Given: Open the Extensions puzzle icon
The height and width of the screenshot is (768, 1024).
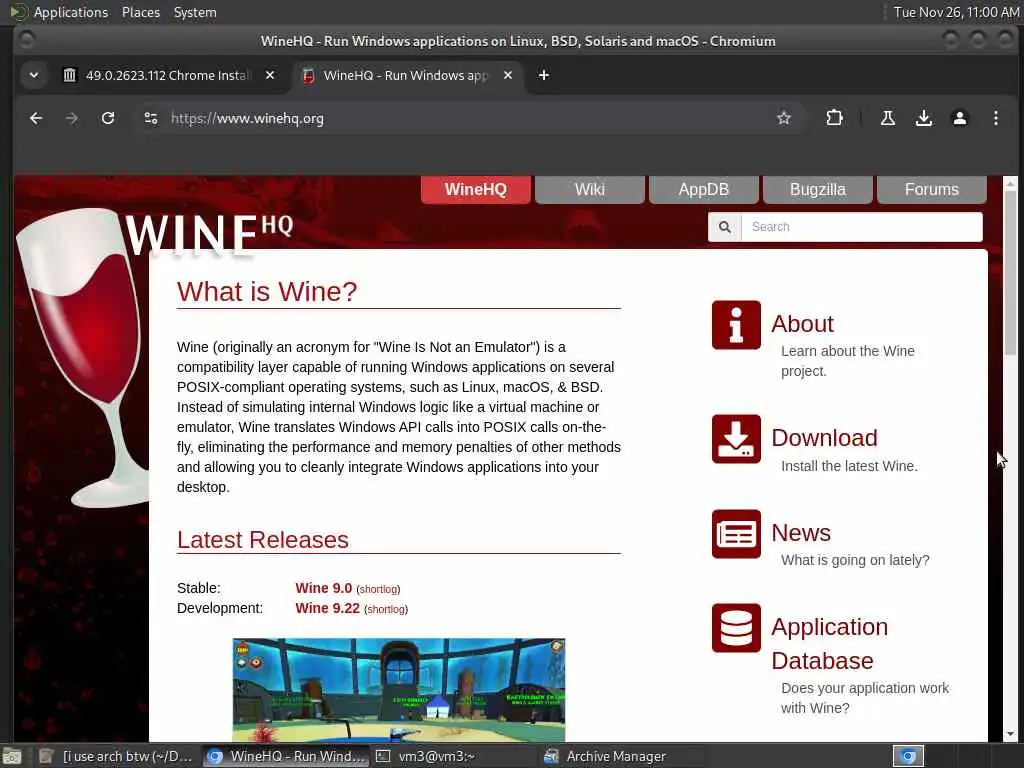Looking at the screenshot, I should click(x=834, y=118).
